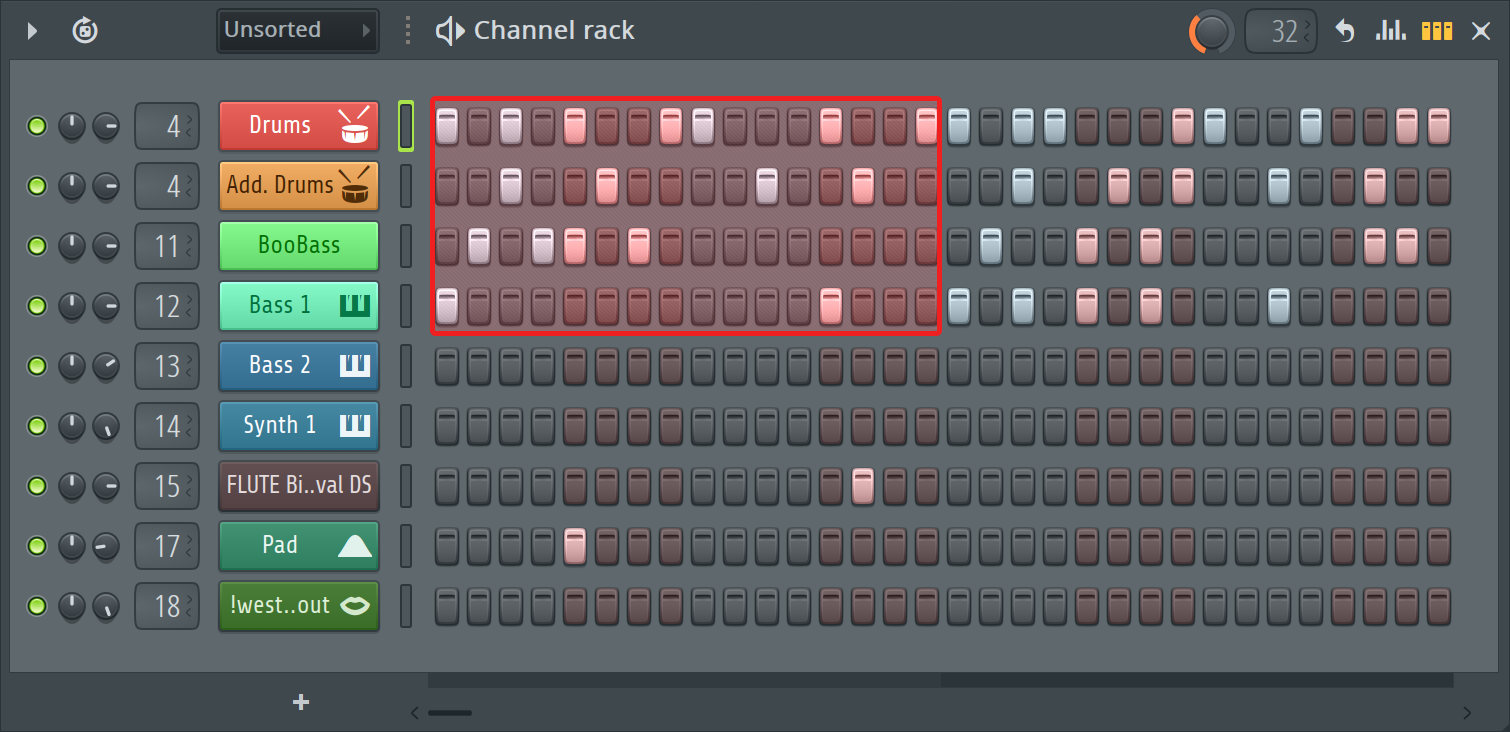Select the Bass 2 channel button
The image size is (1510, 732).
(299, 366)
